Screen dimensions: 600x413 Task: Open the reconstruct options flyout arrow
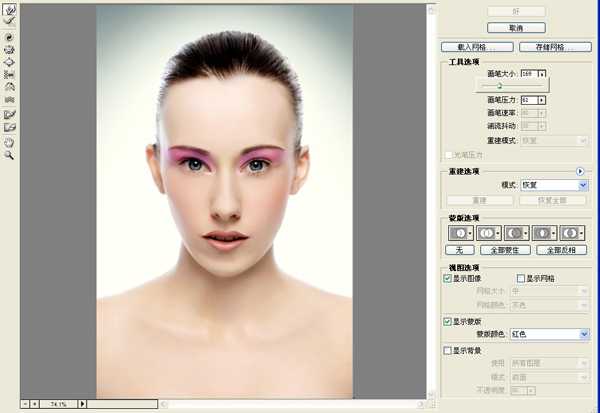pyautogui.click(x=580, y=171)
